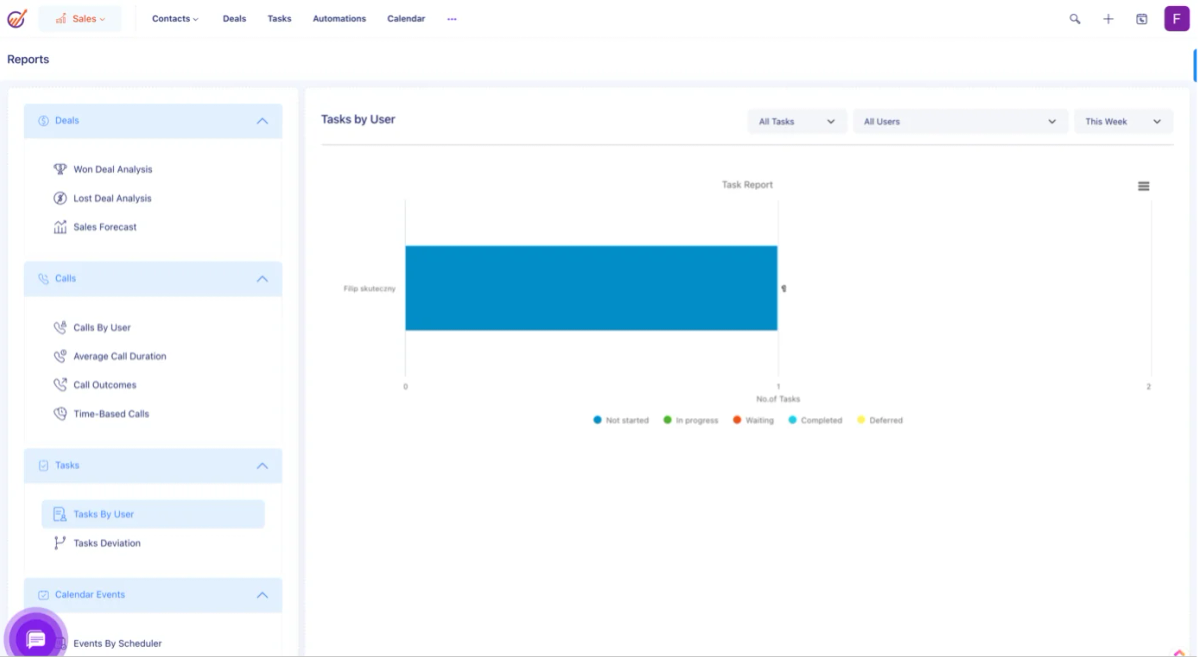1200x659 pixels.
Task: Toggle the In progress legend series
Action: 691,420
